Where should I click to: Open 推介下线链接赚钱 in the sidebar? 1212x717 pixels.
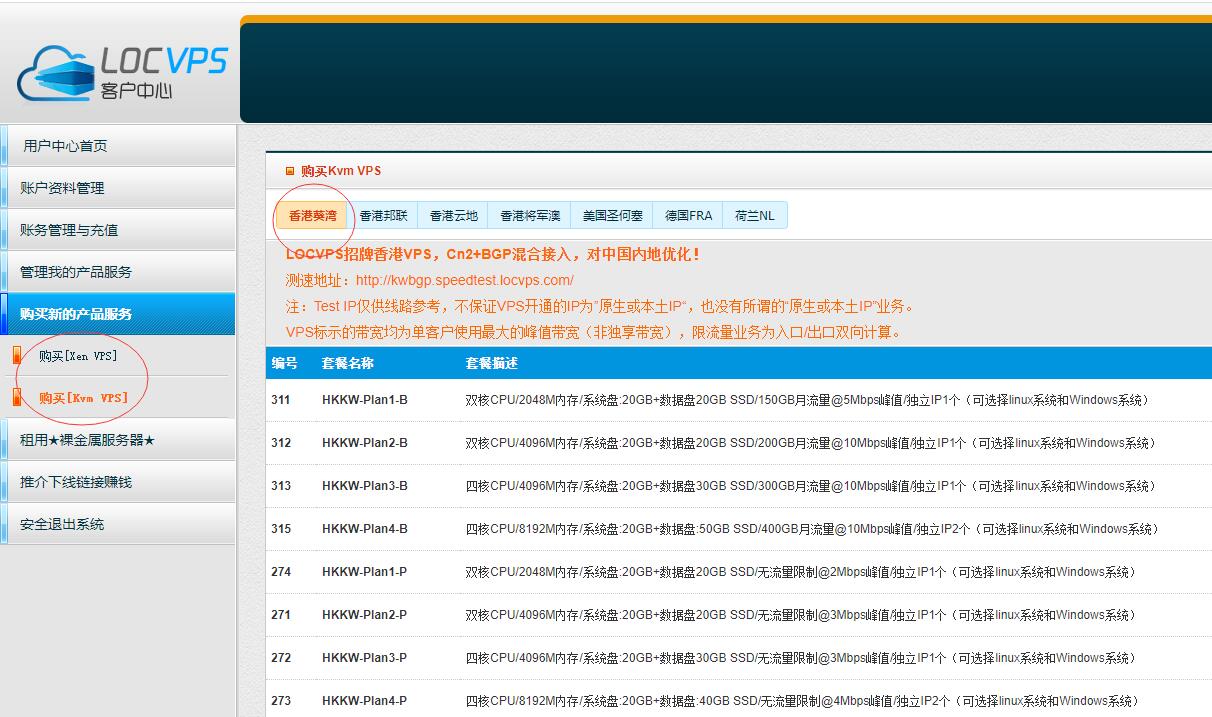pos(118,482)
